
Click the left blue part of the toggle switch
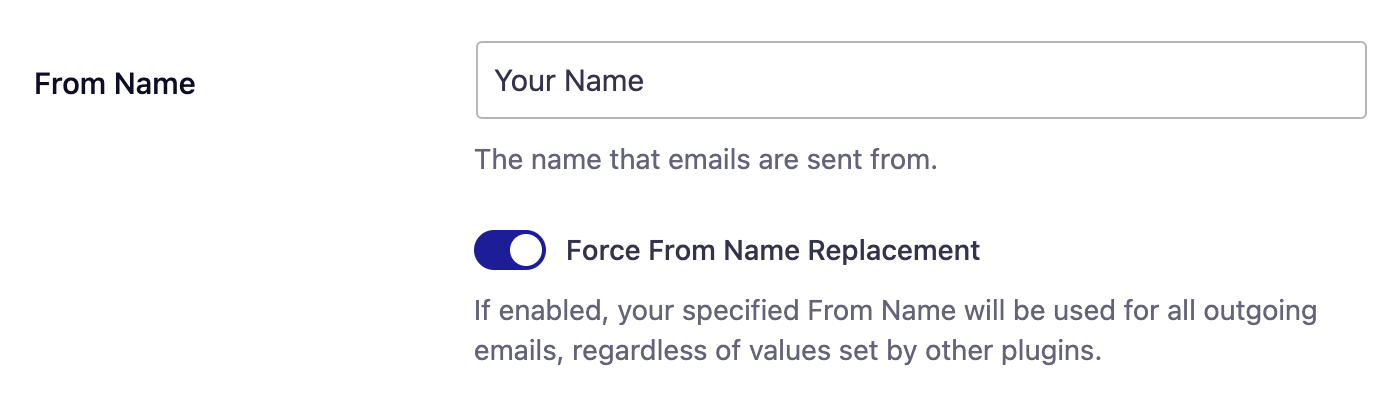[491, 250]
